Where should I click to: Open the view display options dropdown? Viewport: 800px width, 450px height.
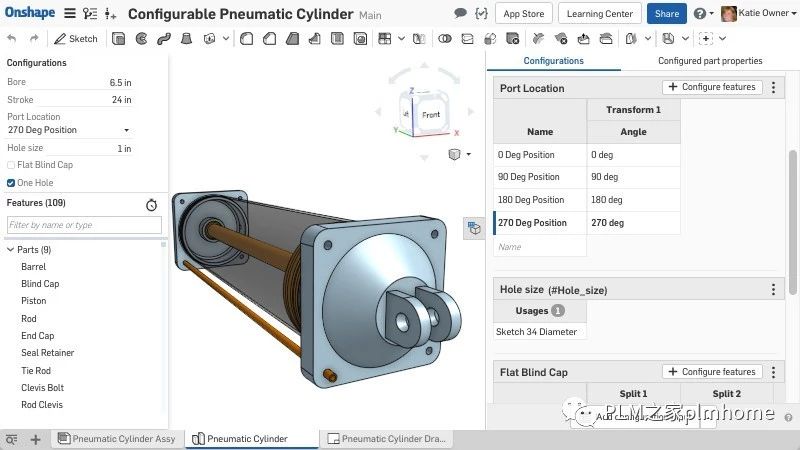[459, 154]
